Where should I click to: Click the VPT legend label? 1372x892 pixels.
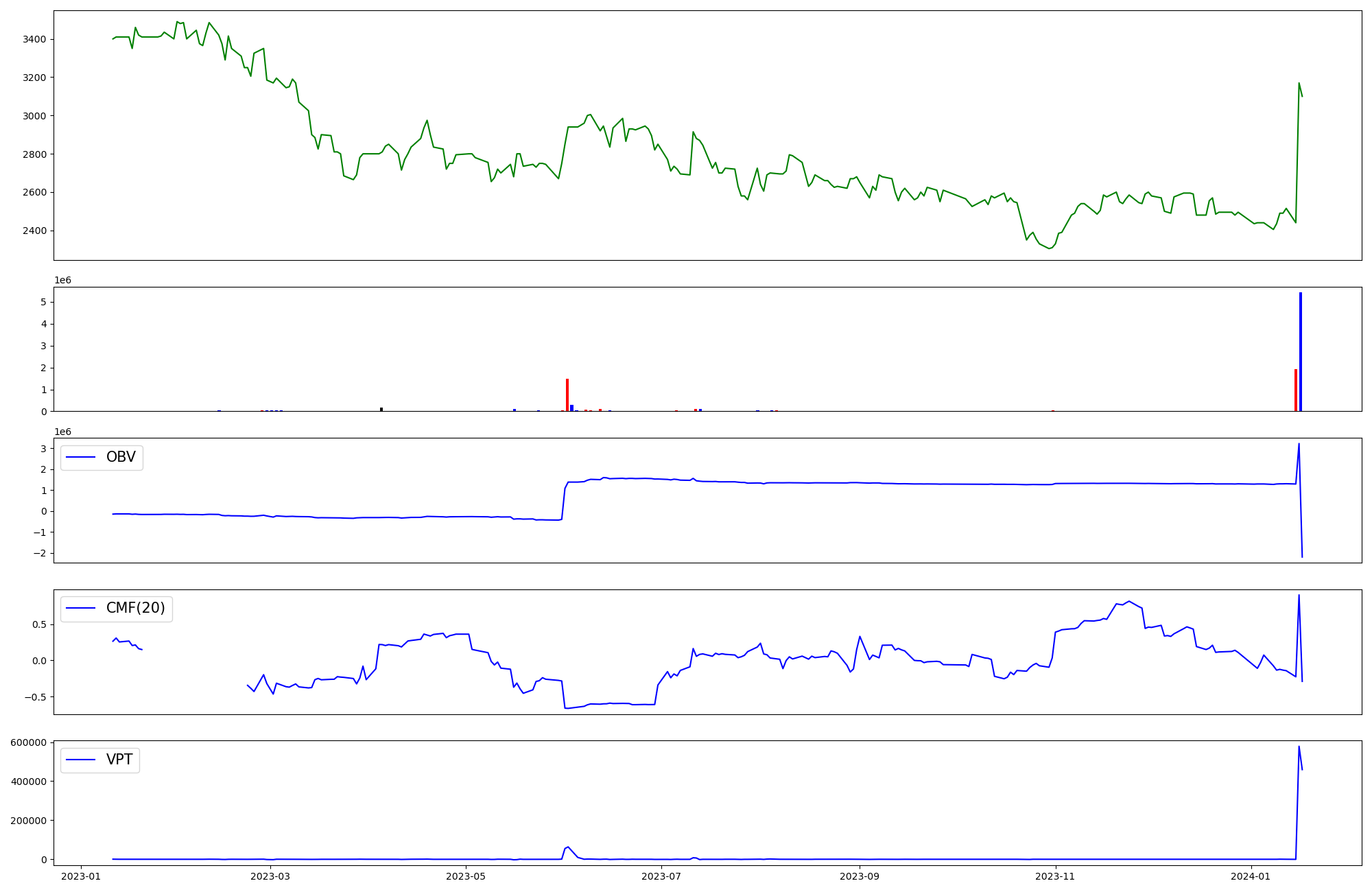(x=119, y=760)
